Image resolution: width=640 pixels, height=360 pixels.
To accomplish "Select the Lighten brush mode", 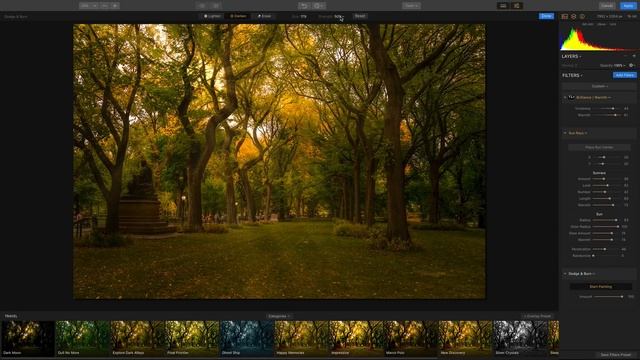I will [x=212, y=16].
